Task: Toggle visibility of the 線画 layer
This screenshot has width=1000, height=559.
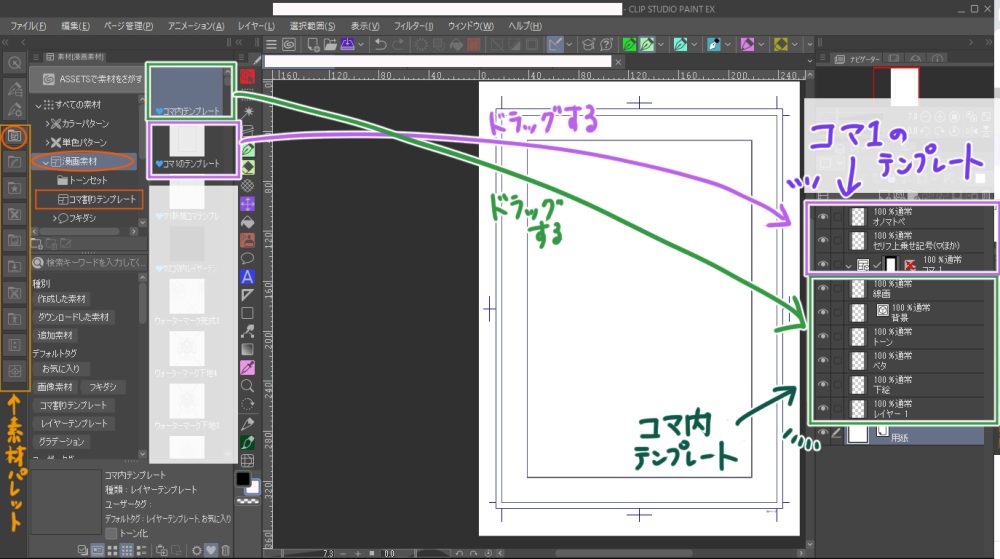Action: [x=821, y=288]
